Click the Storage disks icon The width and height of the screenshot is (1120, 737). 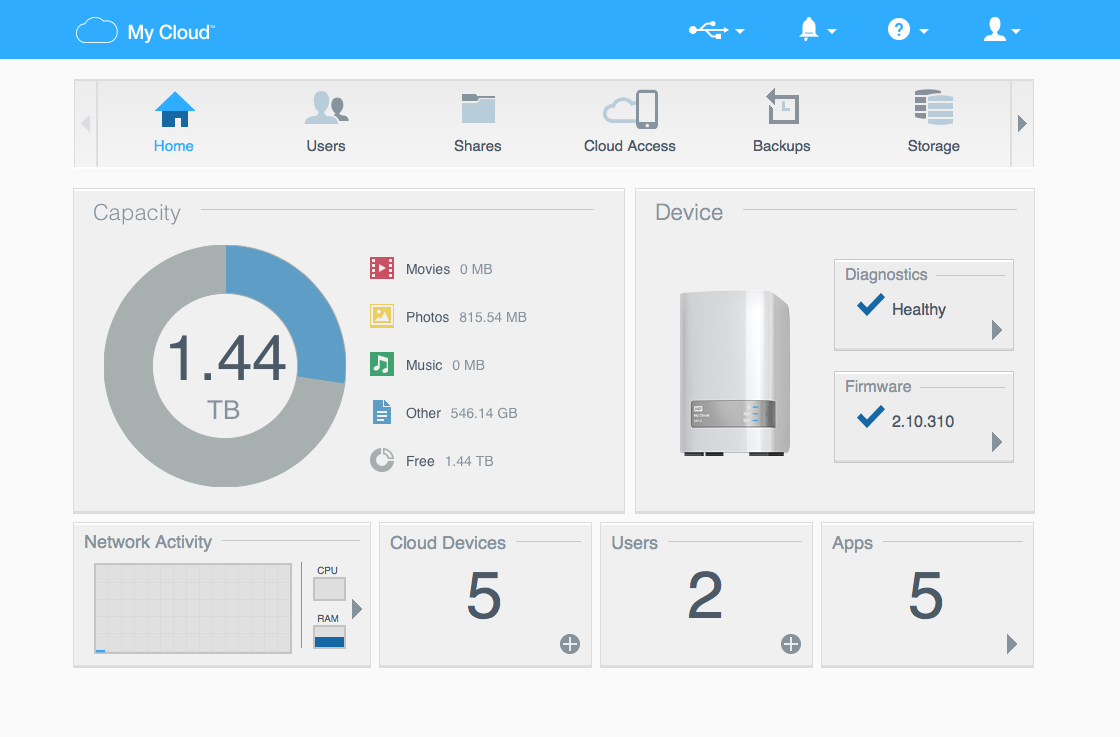934,107
